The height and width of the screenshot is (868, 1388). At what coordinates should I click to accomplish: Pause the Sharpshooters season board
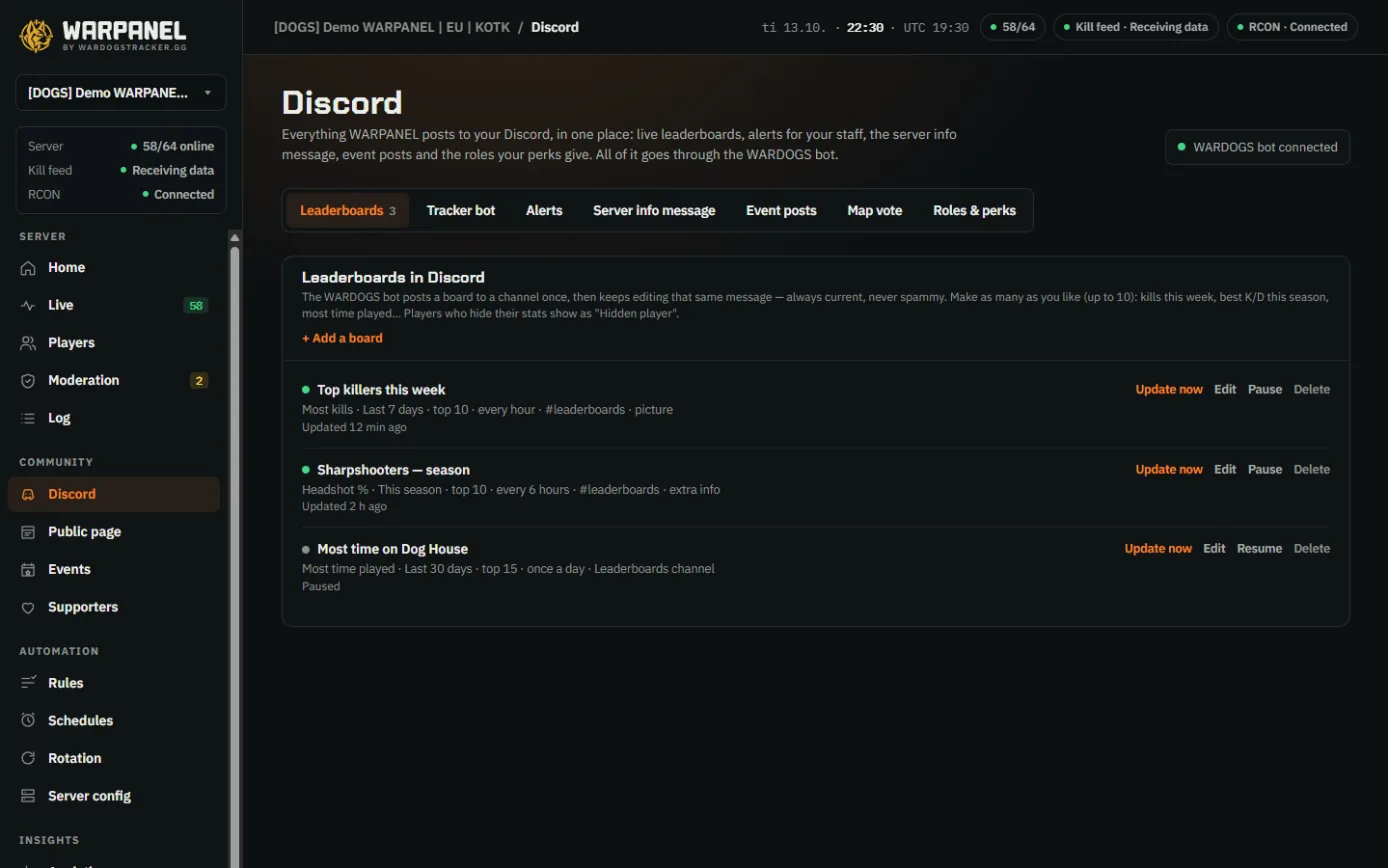[1265, 470]
